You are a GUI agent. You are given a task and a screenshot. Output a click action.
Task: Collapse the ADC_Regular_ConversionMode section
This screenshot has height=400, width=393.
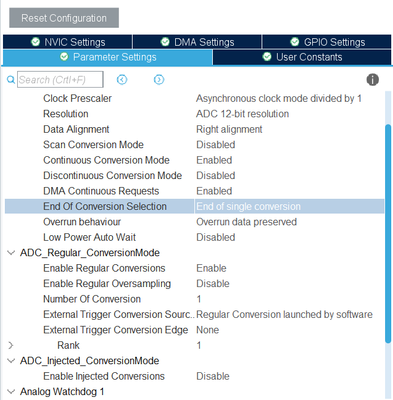pyautogui.click(x=11, y=253)
